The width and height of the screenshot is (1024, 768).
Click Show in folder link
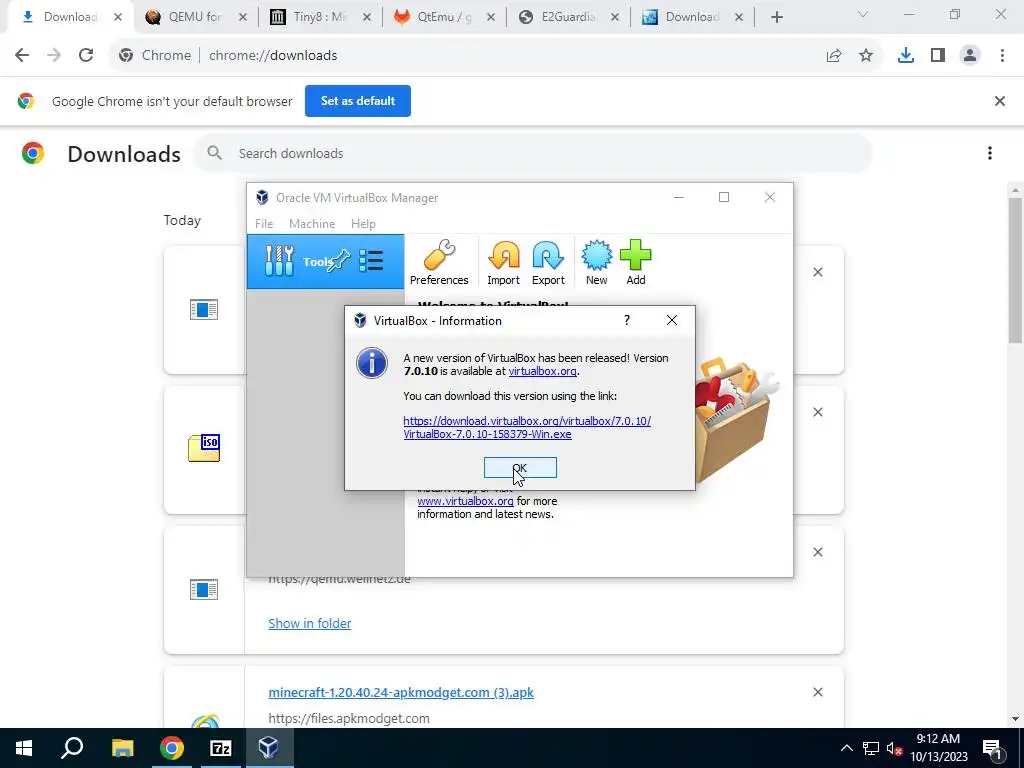[310, 624]
